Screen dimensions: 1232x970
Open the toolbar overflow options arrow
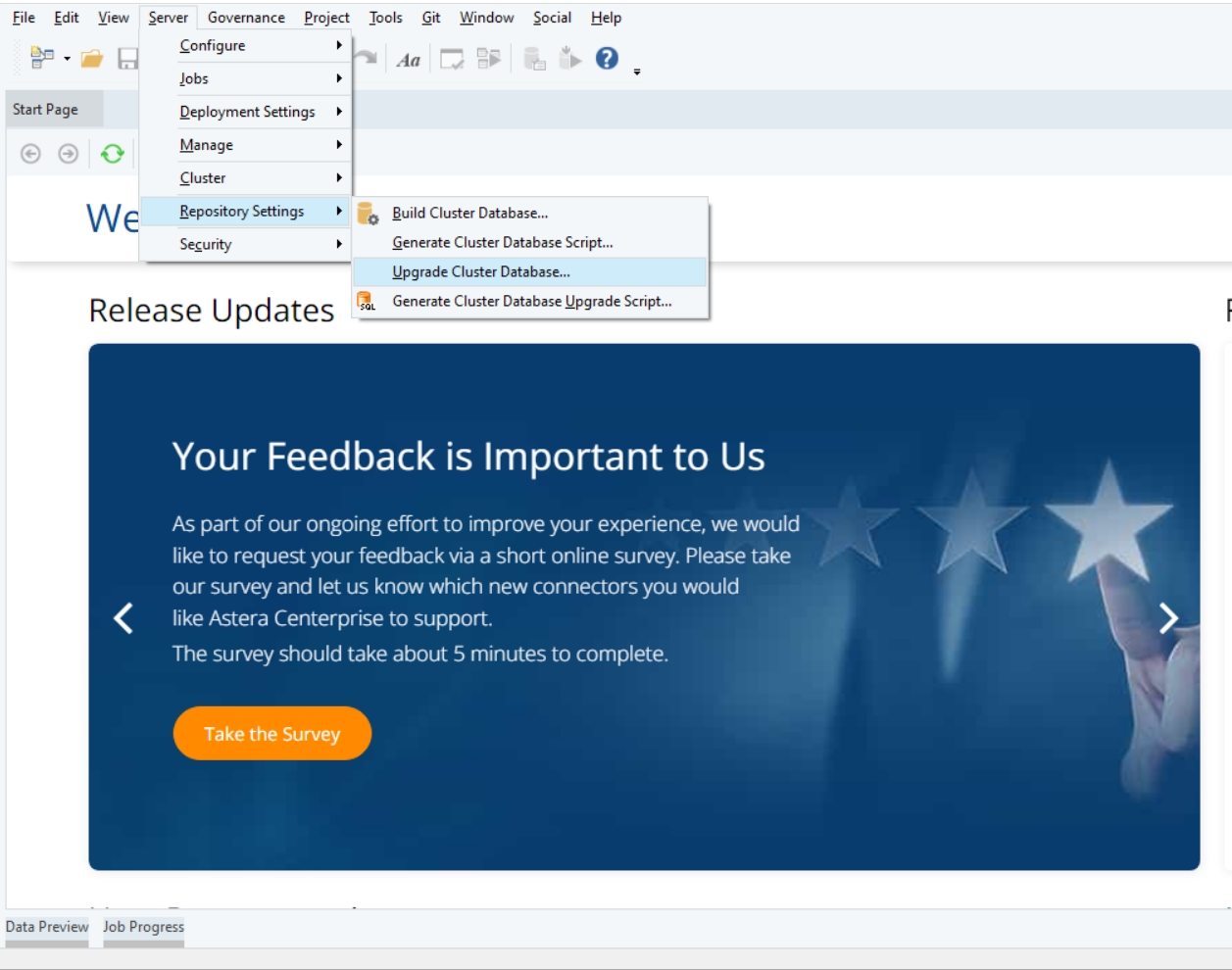tap(637, 72)
